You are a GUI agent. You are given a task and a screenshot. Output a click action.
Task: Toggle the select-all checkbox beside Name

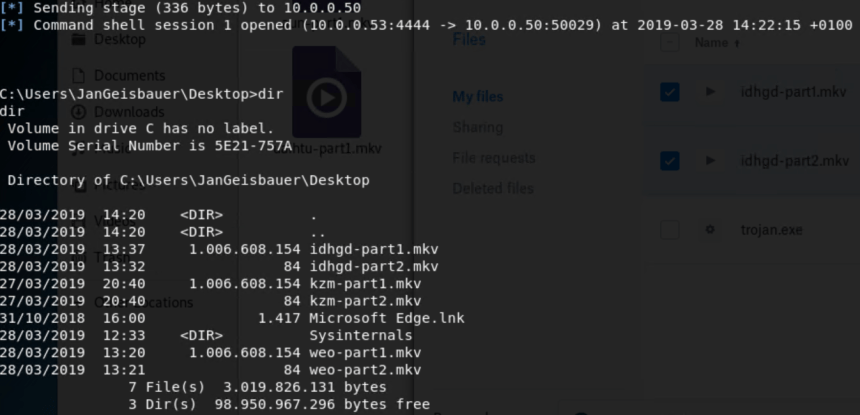670,43
